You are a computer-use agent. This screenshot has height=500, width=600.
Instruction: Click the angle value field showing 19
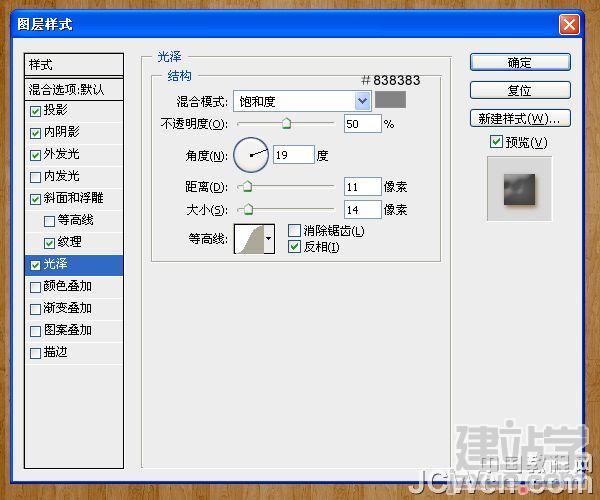tap(293, 155)
